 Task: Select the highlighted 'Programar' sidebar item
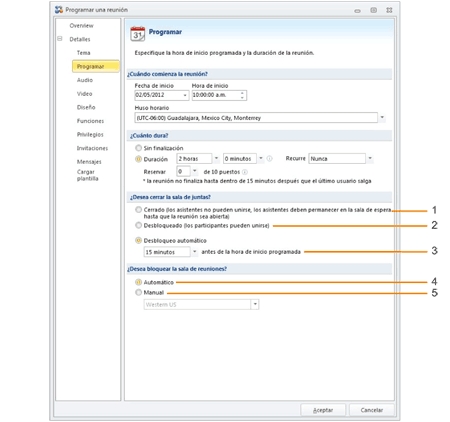pos(95,66)
